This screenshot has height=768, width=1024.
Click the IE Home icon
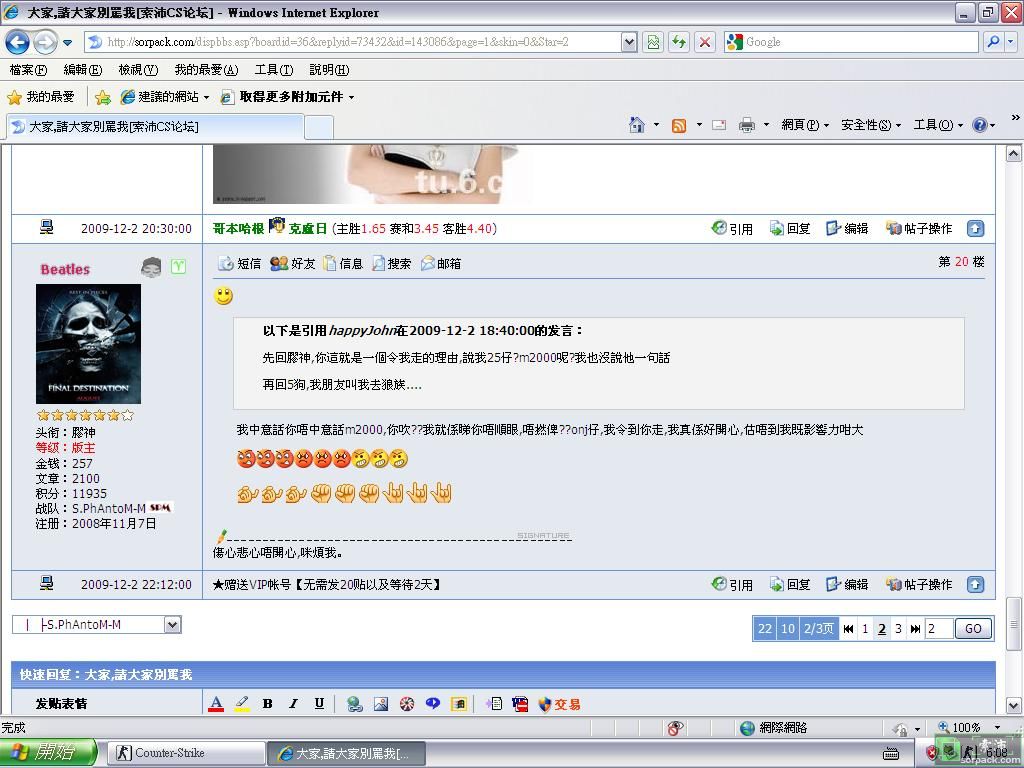pyautogui.click(x=636, y=125)
